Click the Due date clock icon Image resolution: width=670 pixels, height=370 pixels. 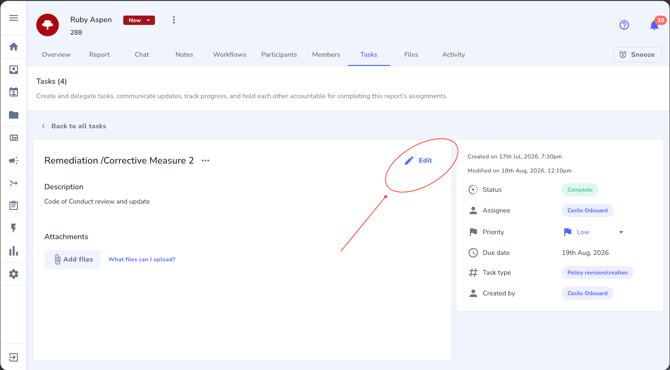point(473,253)
